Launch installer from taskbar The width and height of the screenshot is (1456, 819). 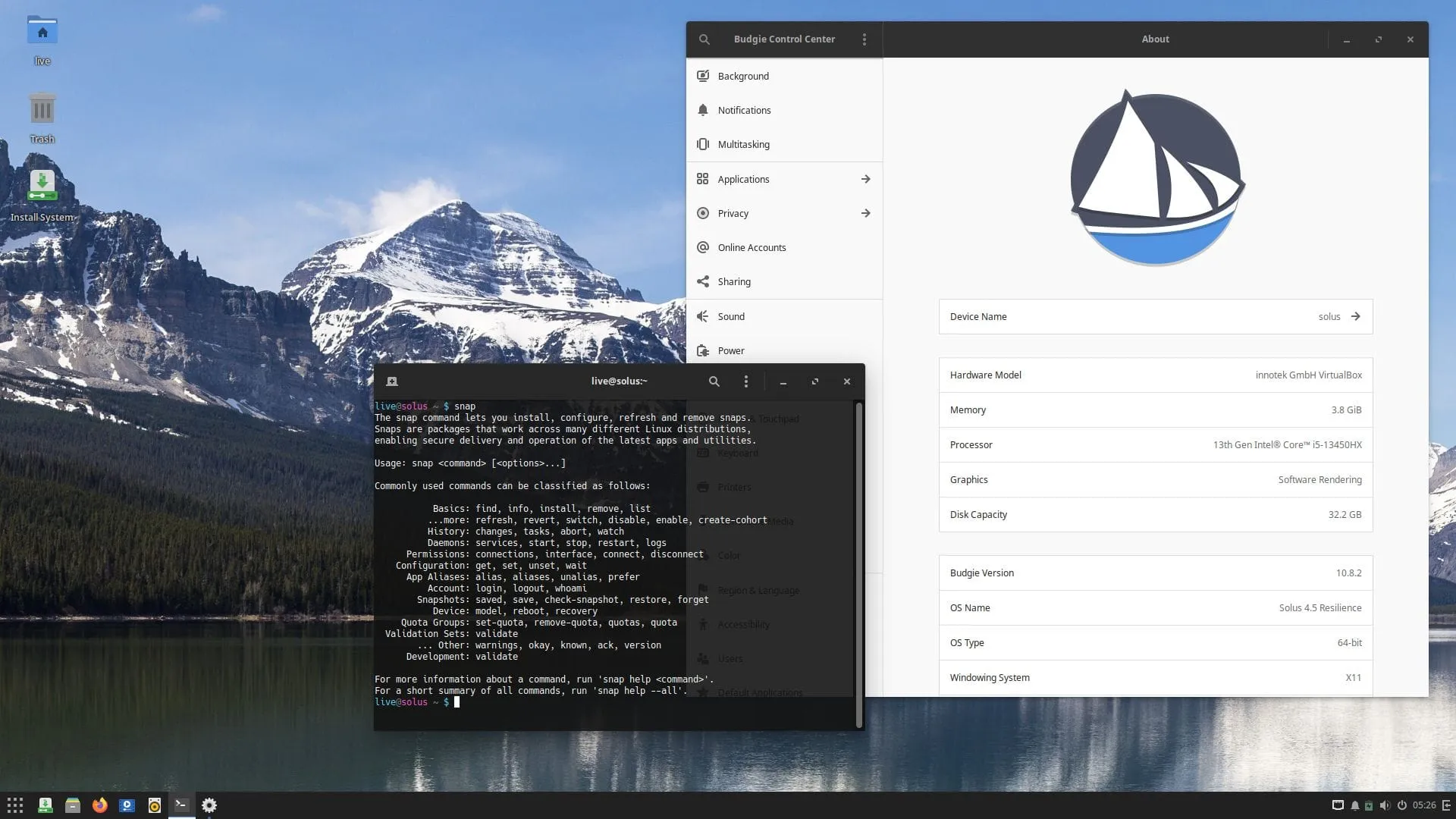pyautogui.click(x=45, y=805)
